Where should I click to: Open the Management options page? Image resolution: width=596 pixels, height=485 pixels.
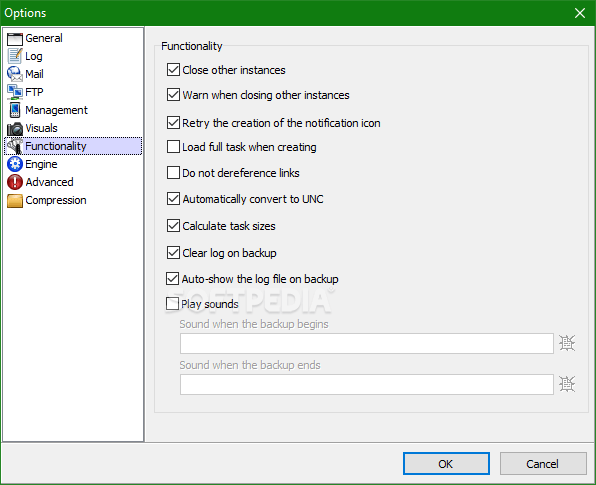coord(56,110)
